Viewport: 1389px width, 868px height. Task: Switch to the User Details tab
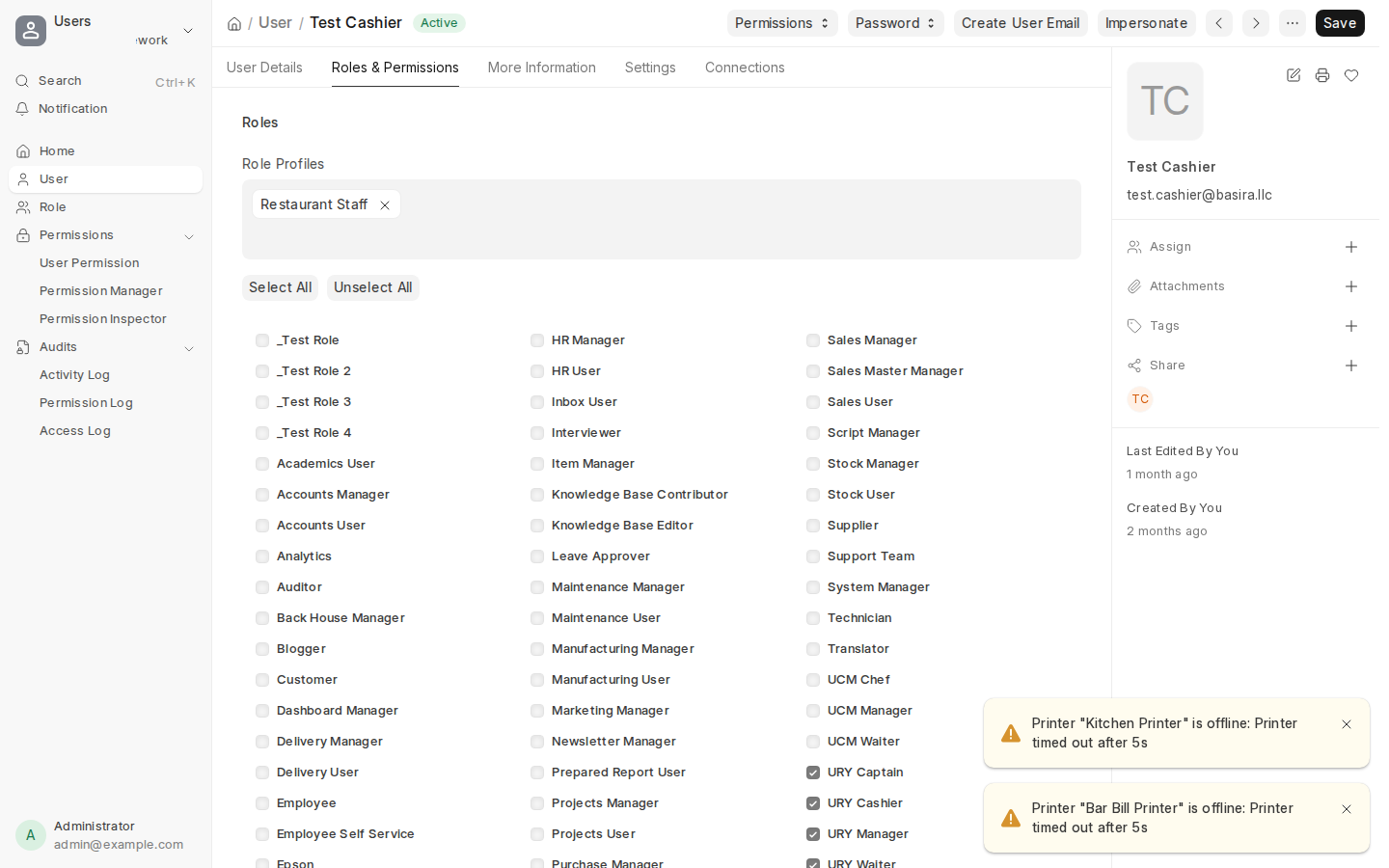point(264,68)
